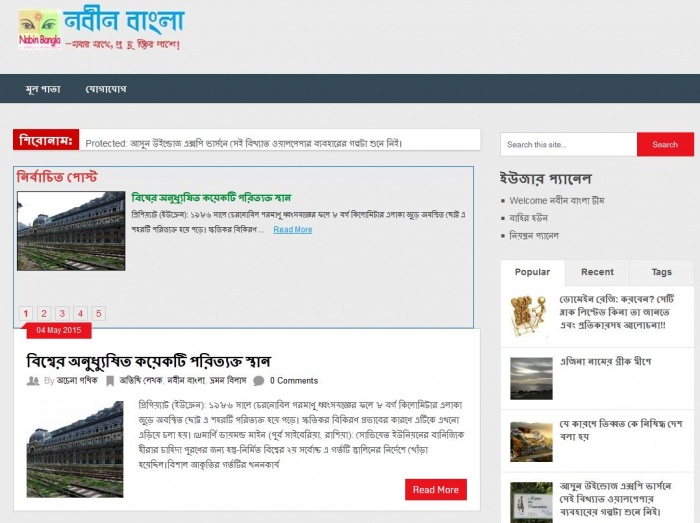Screen dimensions: 700x523
Task: Go to featured slide page 3
Action: 62,313
